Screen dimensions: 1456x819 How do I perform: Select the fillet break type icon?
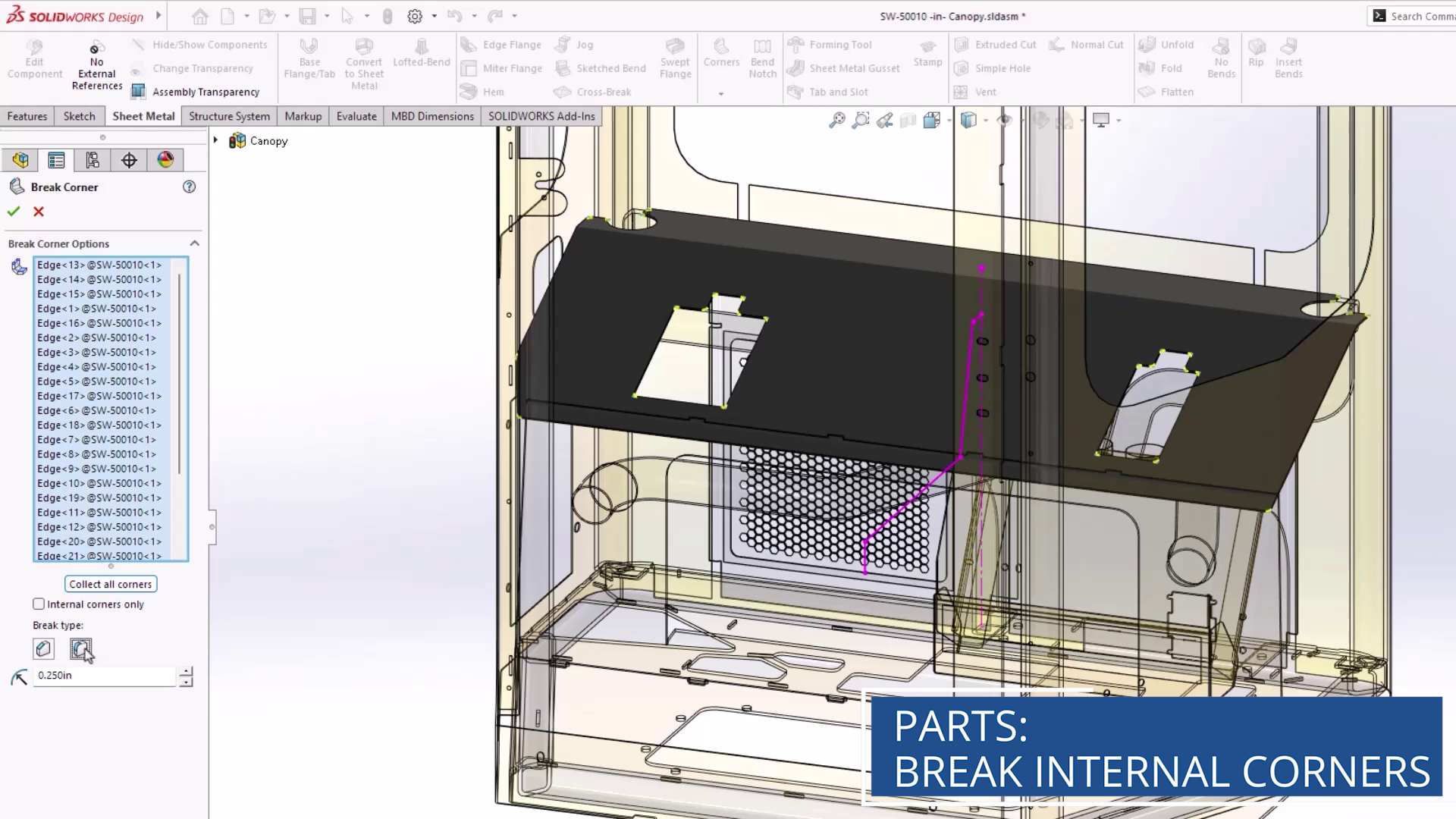click(80, 648)
